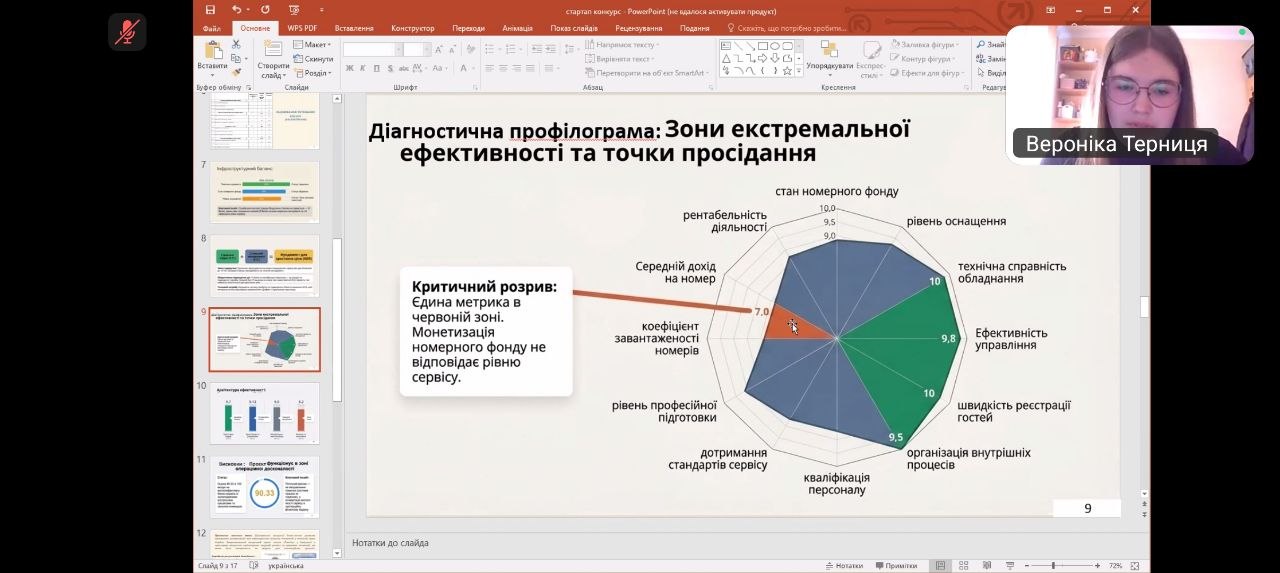This screenshot has width=1280, height=573.
Task: Click the Cut scissors icon
Action: coord(236,45)
